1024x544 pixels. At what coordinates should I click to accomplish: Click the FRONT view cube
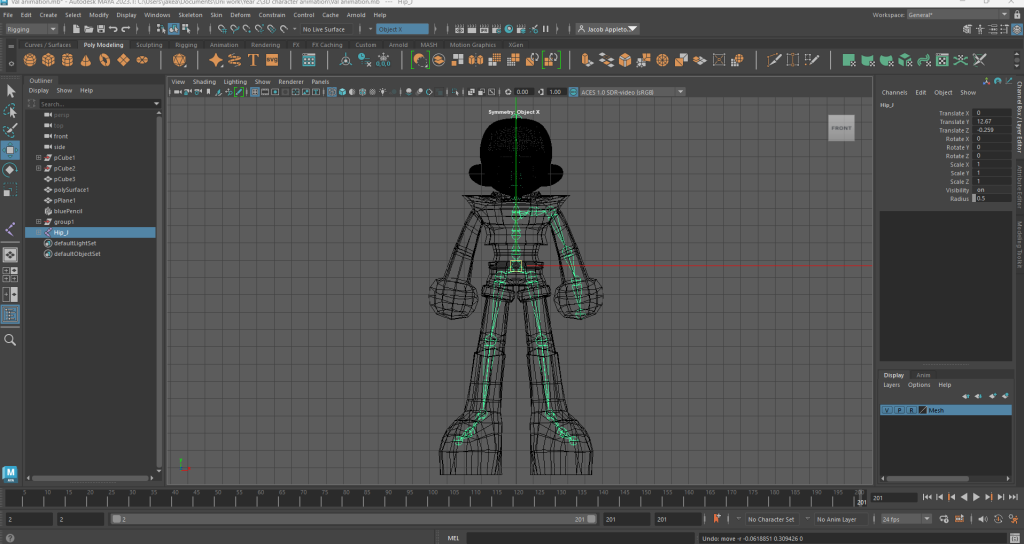tap(841, 128)
